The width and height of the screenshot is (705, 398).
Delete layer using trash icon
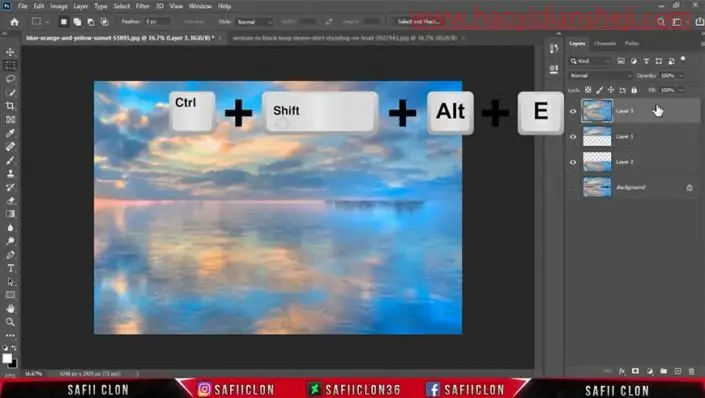(692, 371)
